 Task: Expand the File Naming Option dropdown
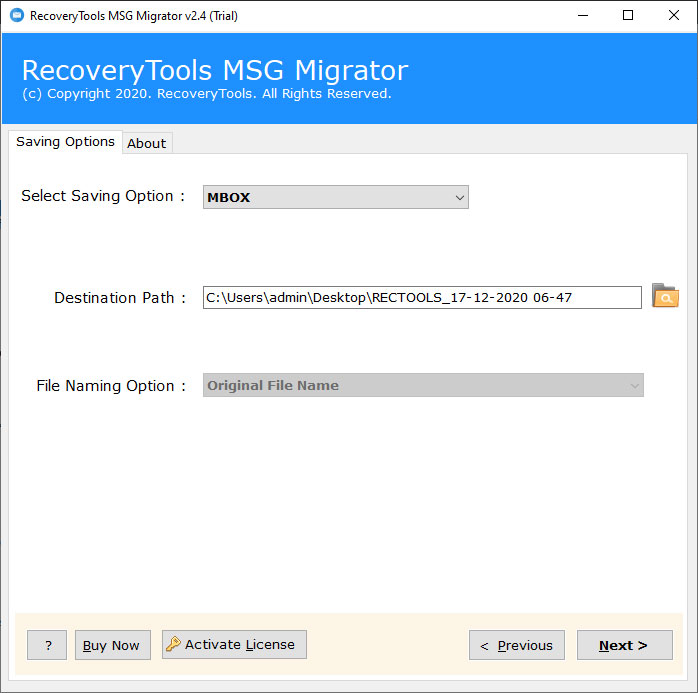pos(423,385)
